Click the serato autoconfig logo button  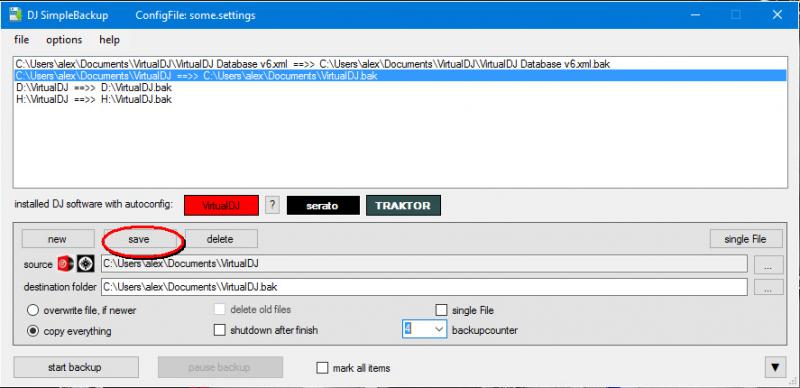pyautogui.click(x=323, y=206)
